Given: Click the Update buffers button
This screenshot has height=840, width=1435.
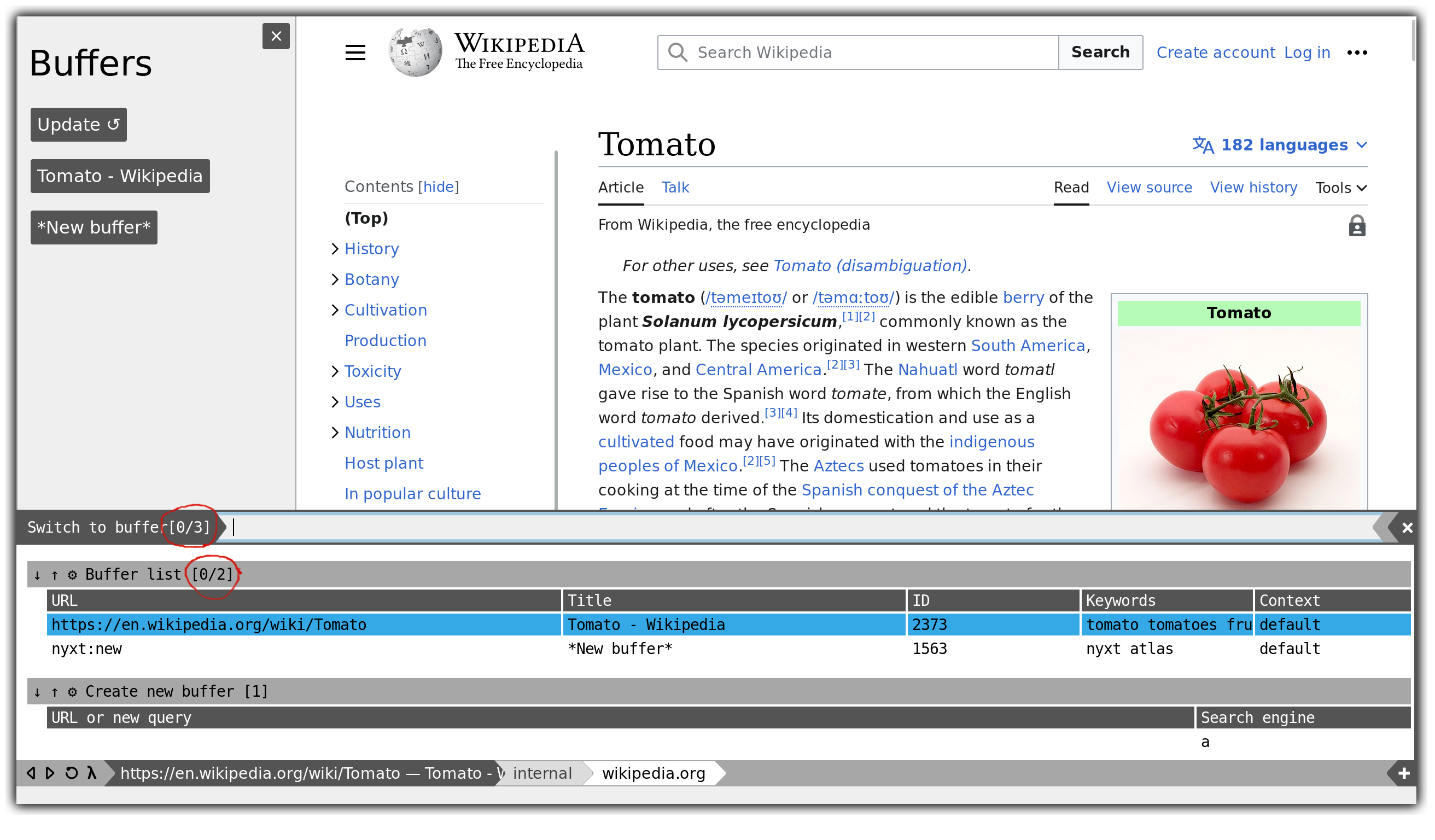Looking at the screenshot, I should [x=79, y=125].
